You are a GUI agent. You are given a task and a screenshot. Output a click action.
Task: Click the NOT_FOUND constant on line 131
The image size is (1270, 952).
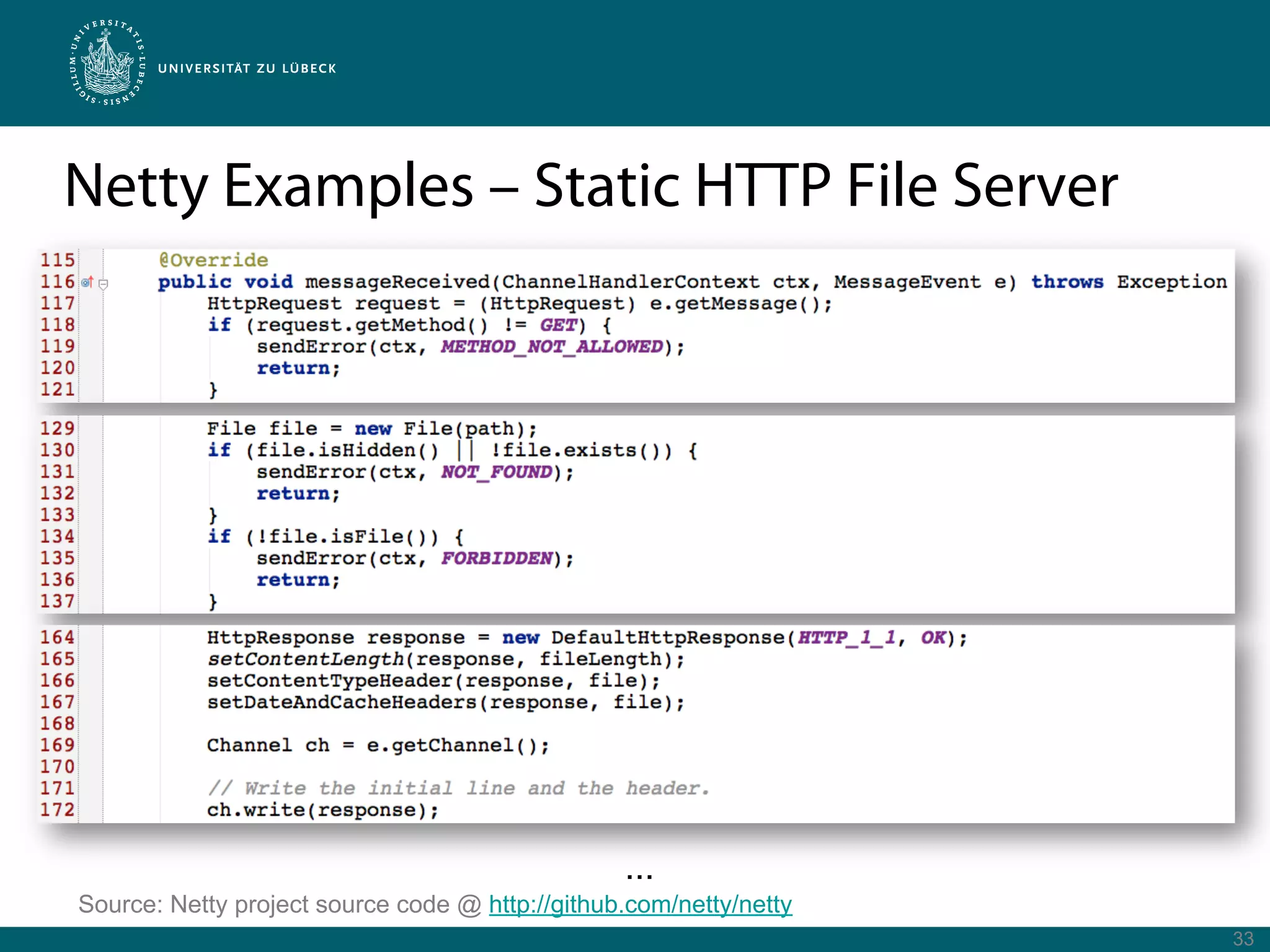pos(496,472)
